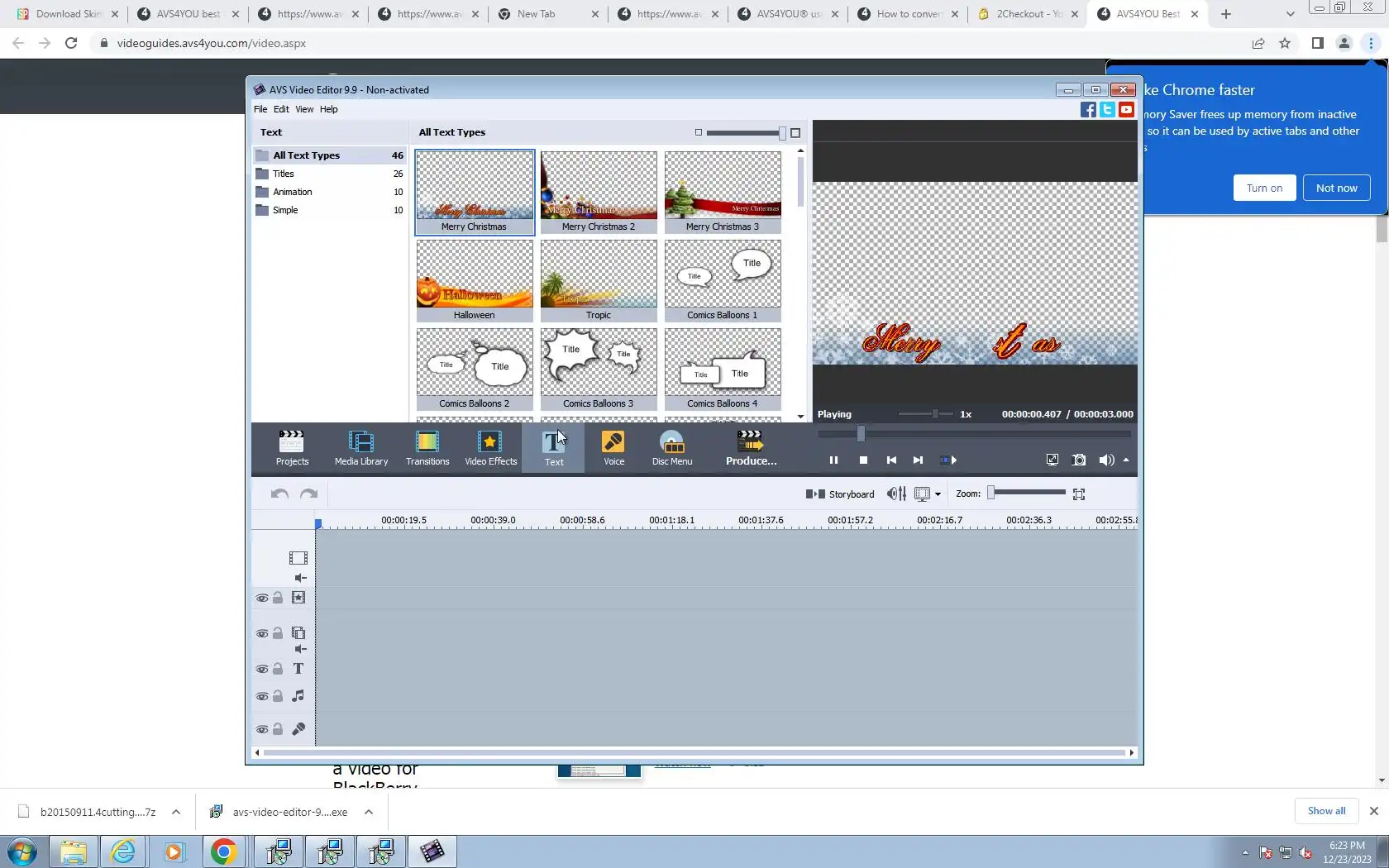Select the Merry Christmas 2 text preset
This screenshot has height=868, width=1389.
click(599, 192)
